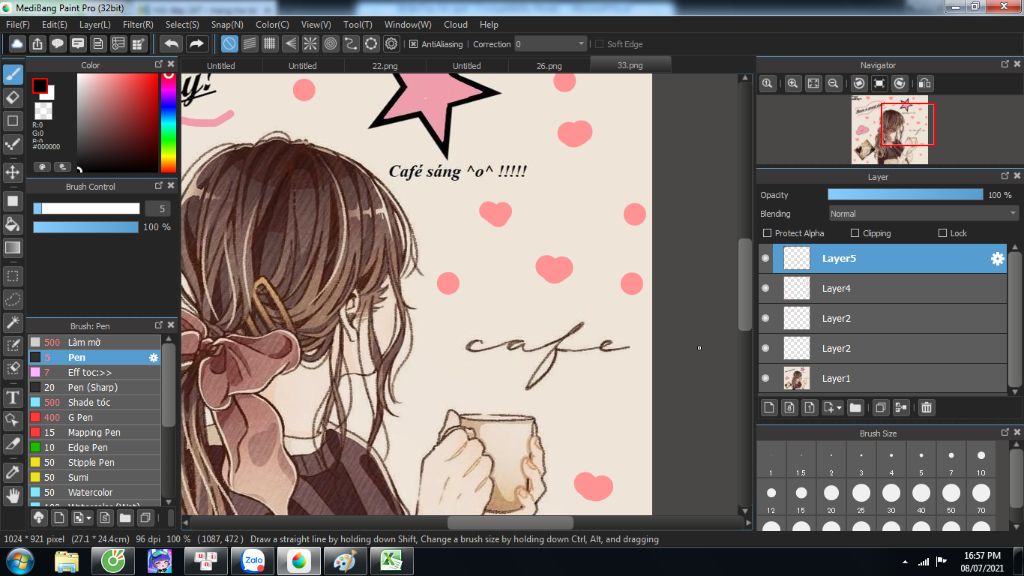Undock the Layer panel
The width and height of the screenshot is (1024, 576).
pyautogui.click(x=1004, y=176)
